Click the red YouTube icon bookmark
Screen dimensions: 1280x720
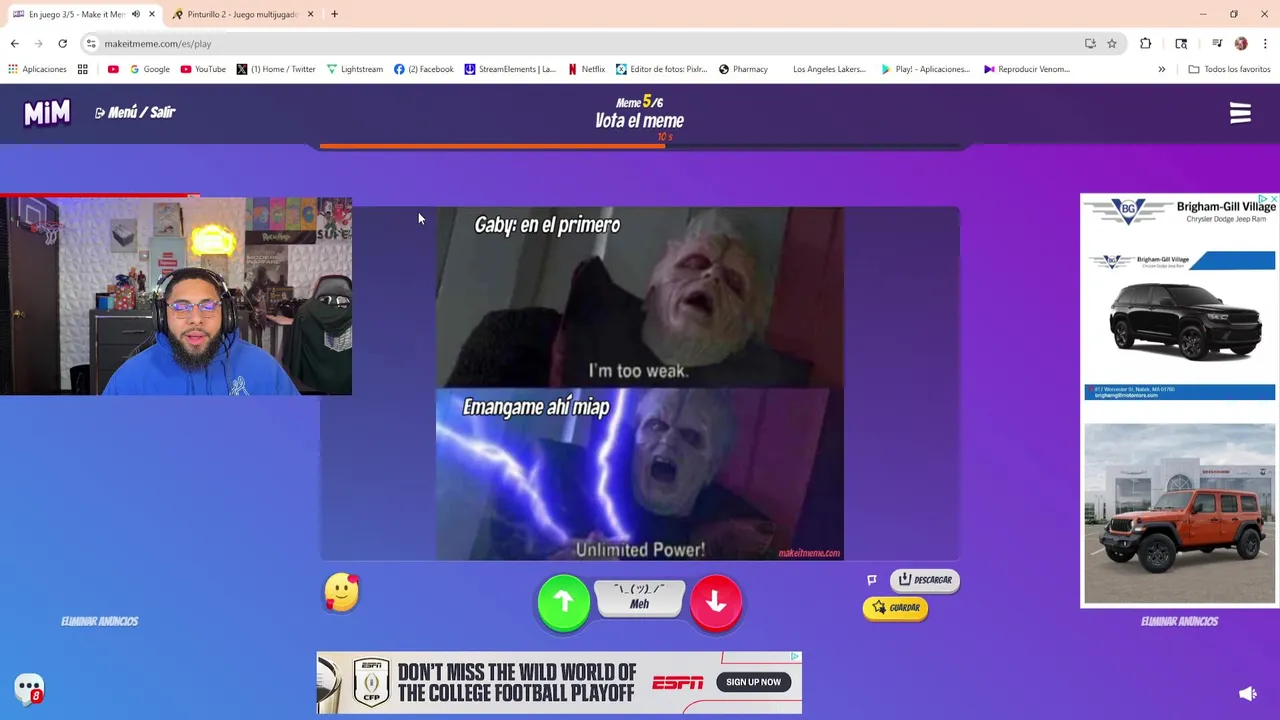click(x=113, y=69)
